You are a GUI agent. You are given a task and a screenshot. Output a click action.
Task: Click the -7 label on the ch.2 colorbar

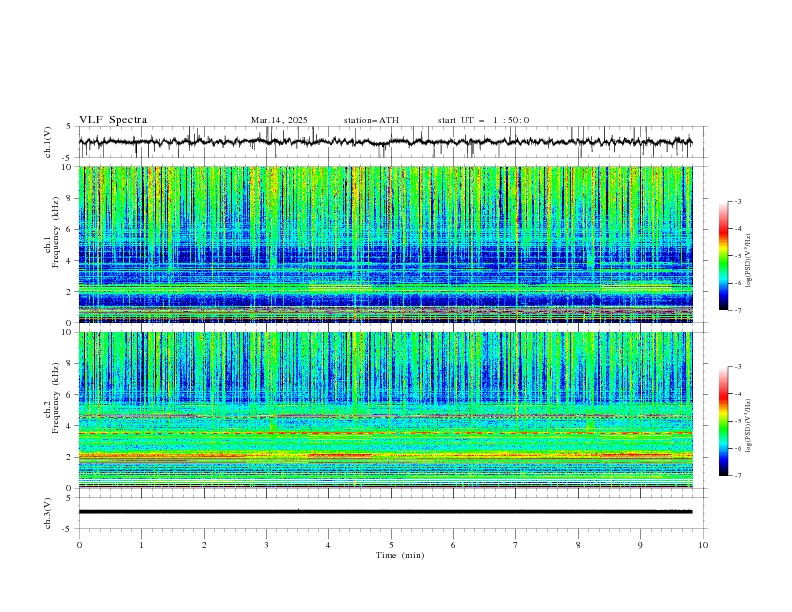pos(737,475)
